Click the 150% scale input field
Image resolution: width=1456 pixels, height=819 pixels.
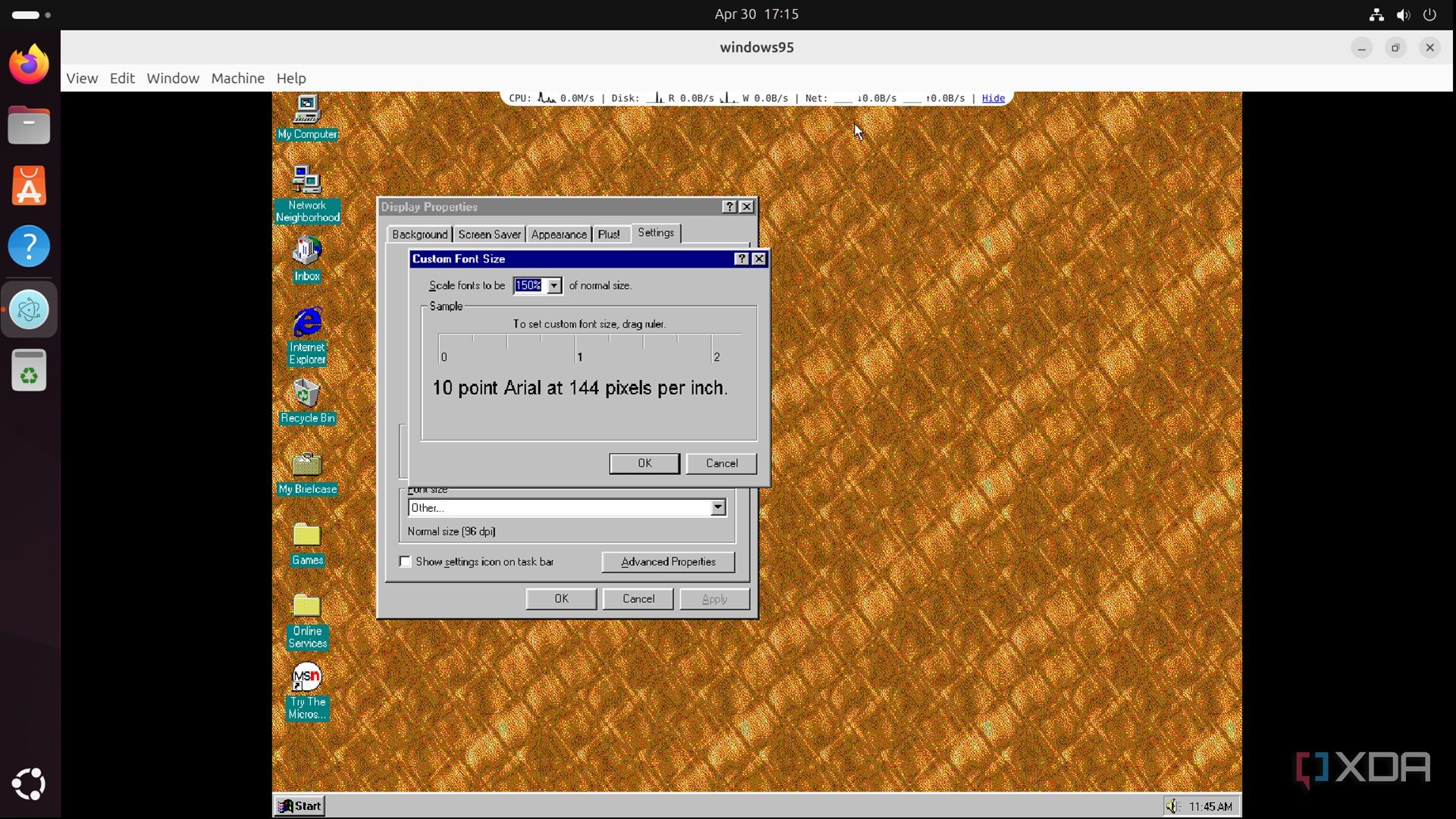click(x=529, y=286)
